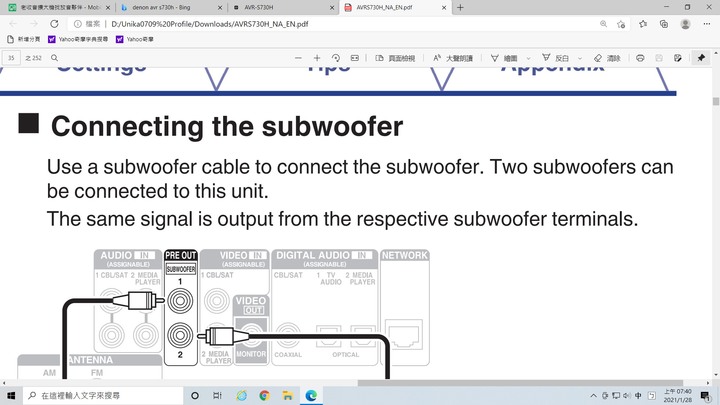
Task: Zoom out the PDF with the minus icon
Action: pyautogui.click(x=298, y=58)
